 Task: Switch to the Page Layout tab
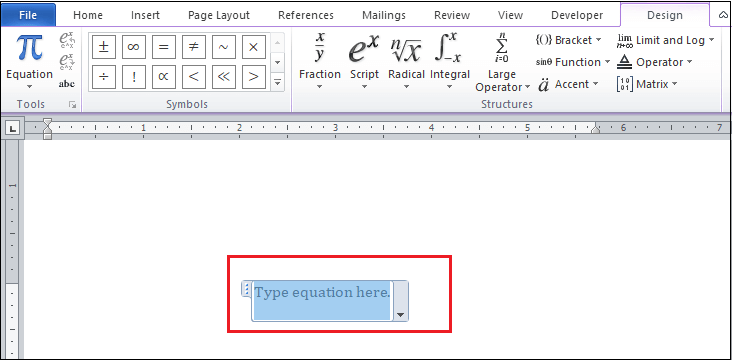[219, 15]
